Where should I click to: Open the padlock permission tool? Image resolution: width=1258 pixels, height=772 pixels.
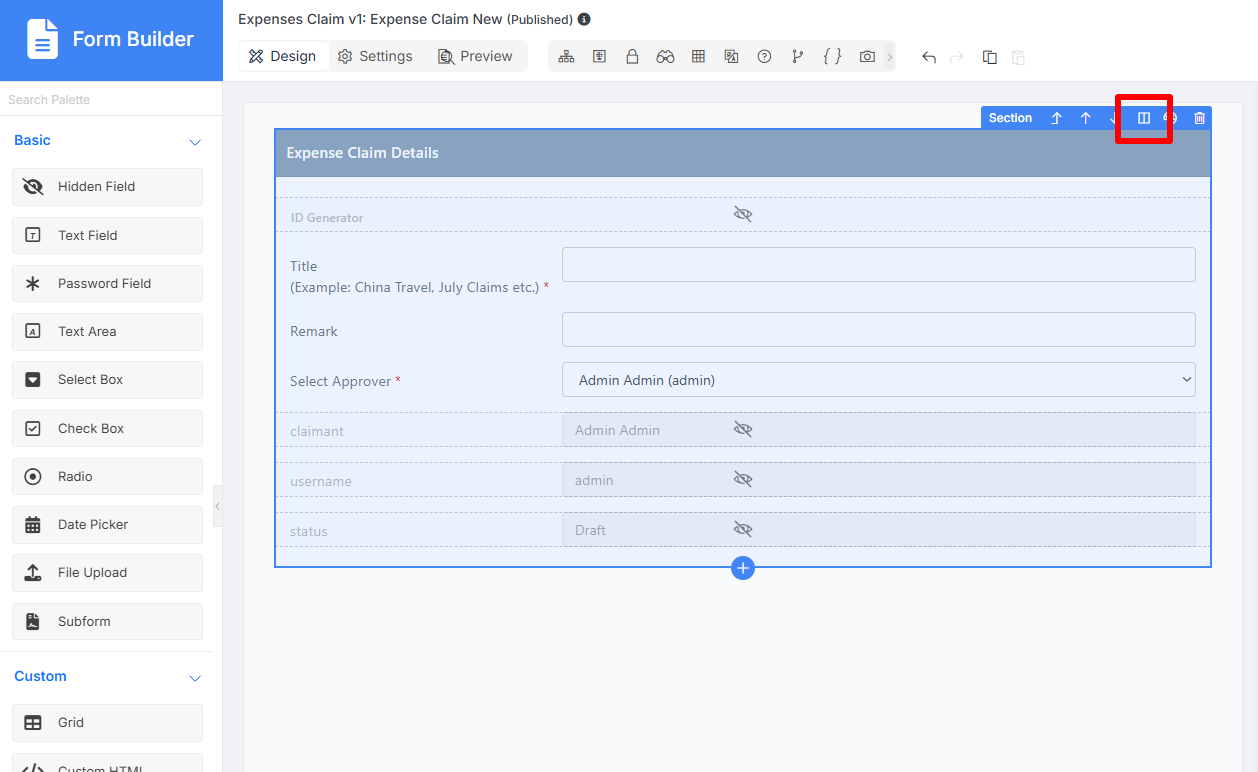pos(632,57)
